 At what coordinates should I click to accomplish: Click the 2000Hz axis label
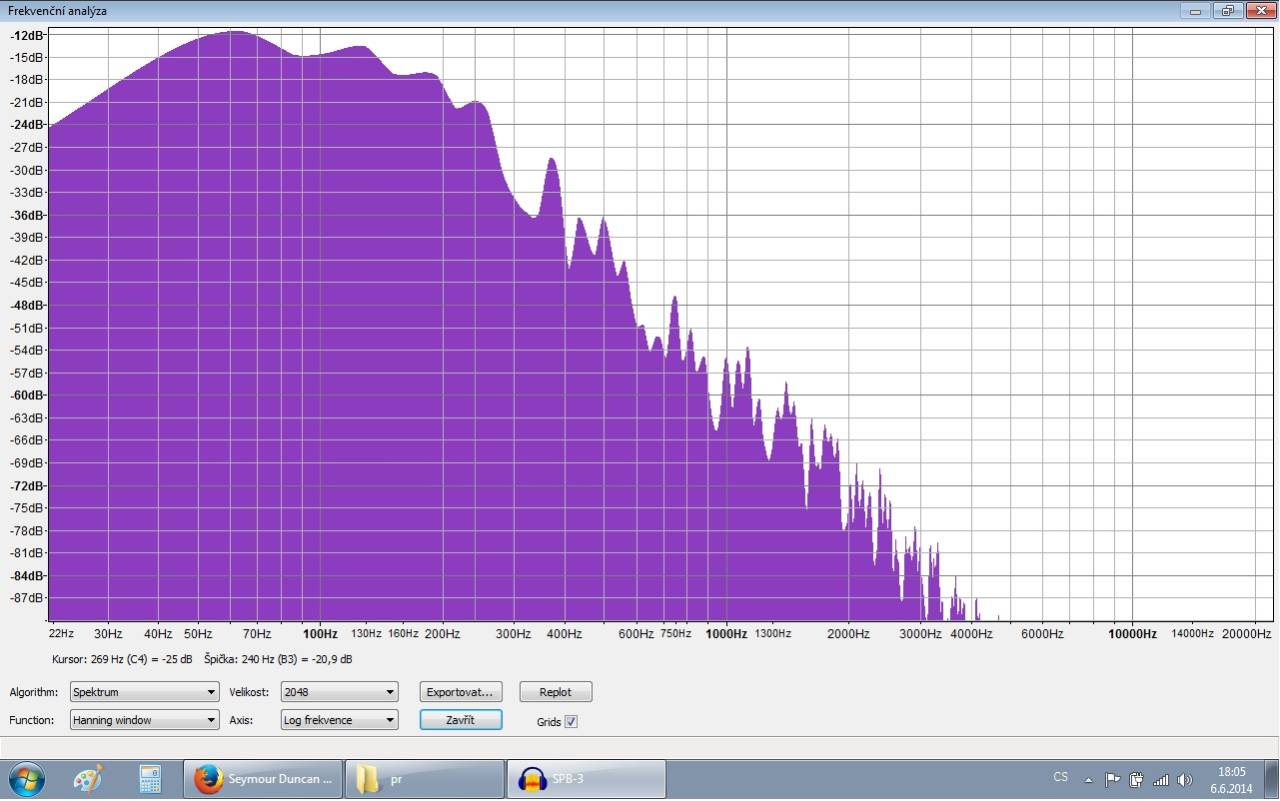pos(848,634)
